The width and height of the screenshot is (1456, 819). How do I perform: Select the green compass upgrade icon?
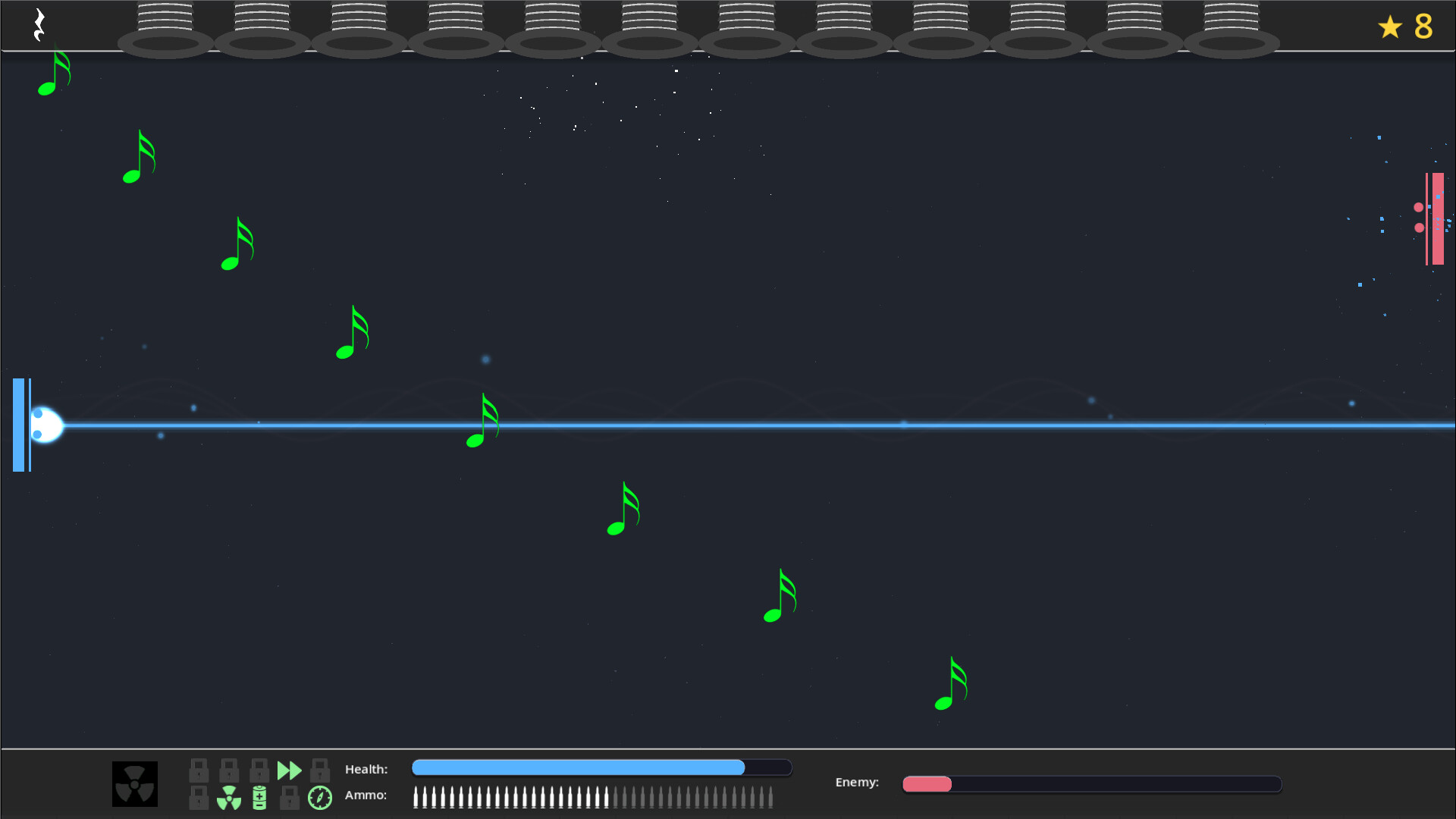320,798
